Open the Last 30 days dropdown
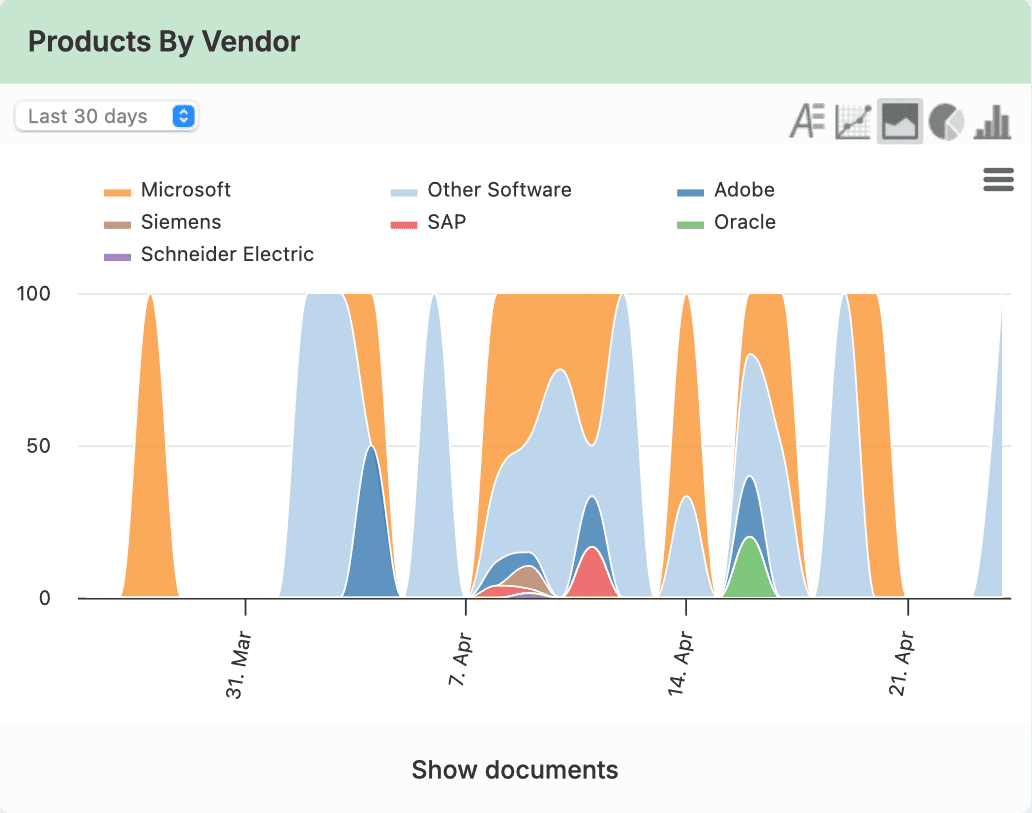The image size is (1032, 813). point(106,117)
